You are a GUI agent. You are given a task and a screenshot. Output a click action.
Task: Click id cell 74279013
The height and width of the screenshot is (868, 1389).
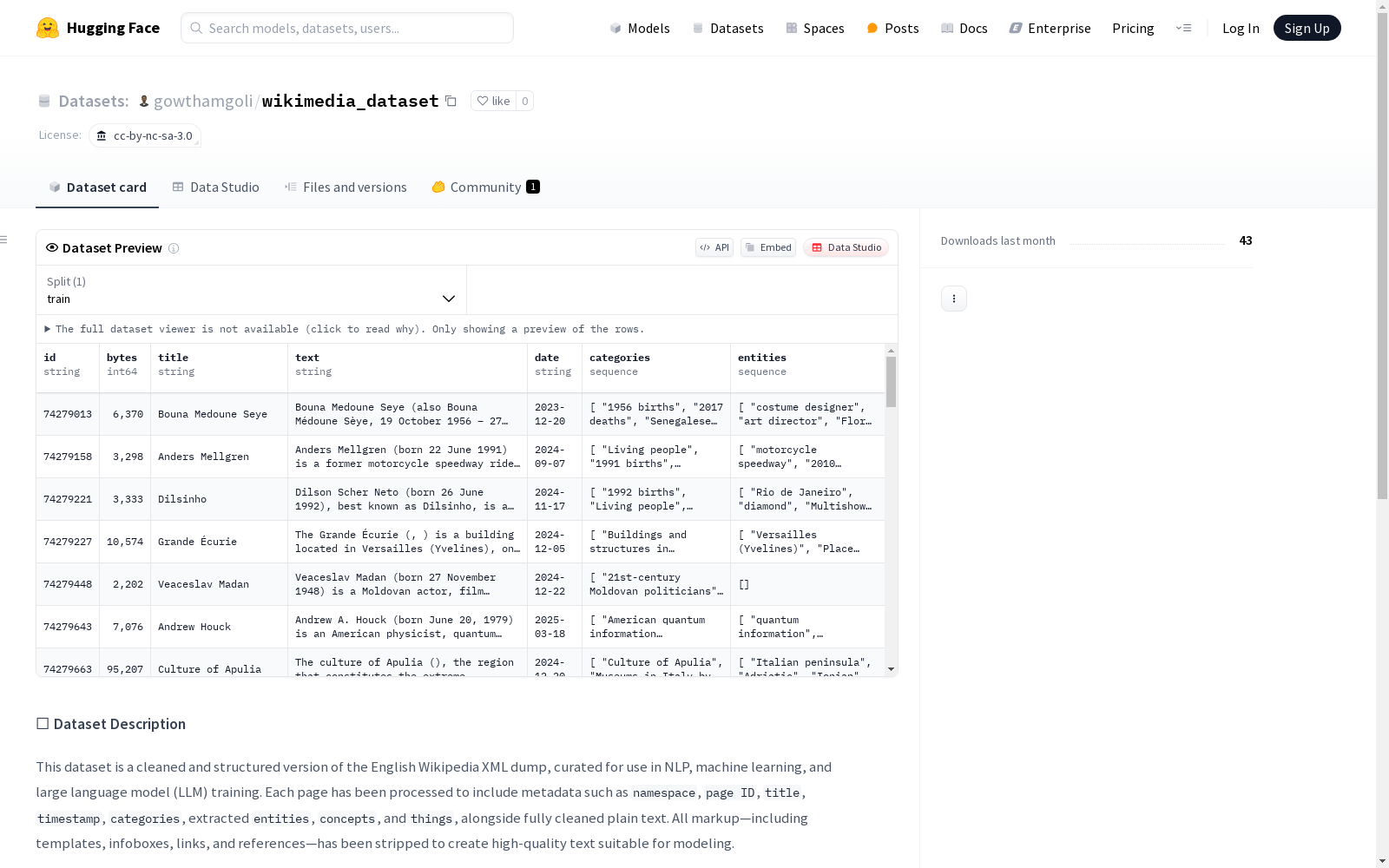[68, 414]
